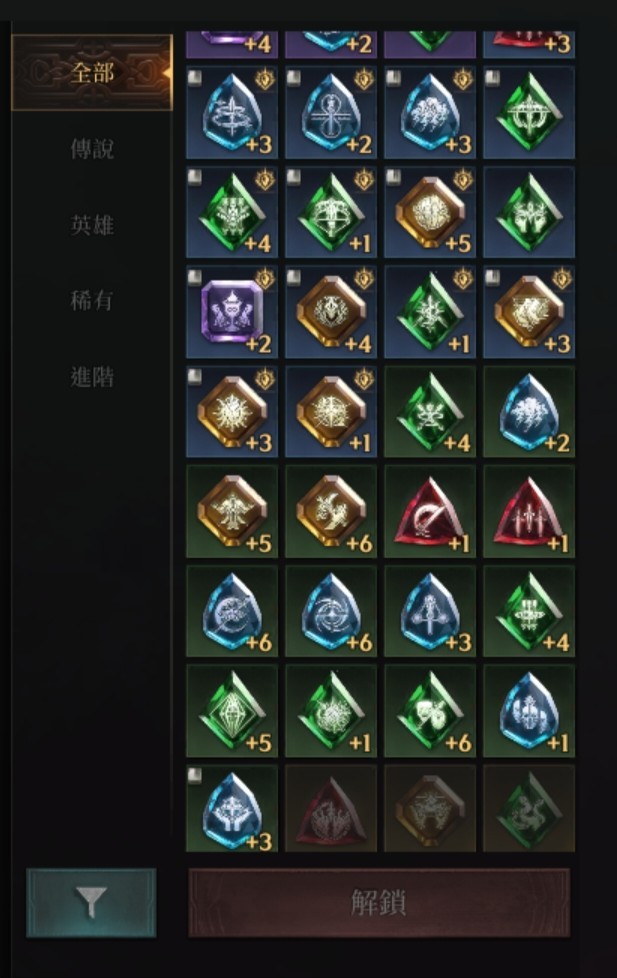Pick the red triangle gem with scythe symbol
This screenshot has height=978, width=617.
(x=430, y=511)
